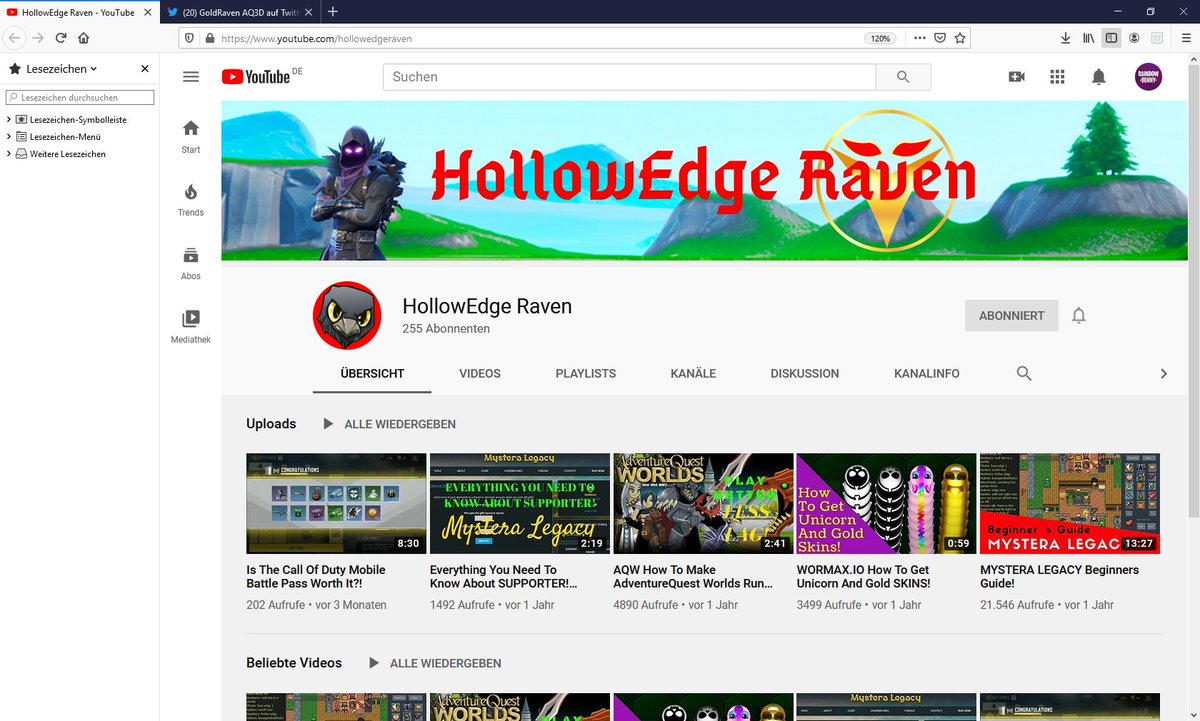
Task: Open page actions three-dots menu
Action: 920,38
